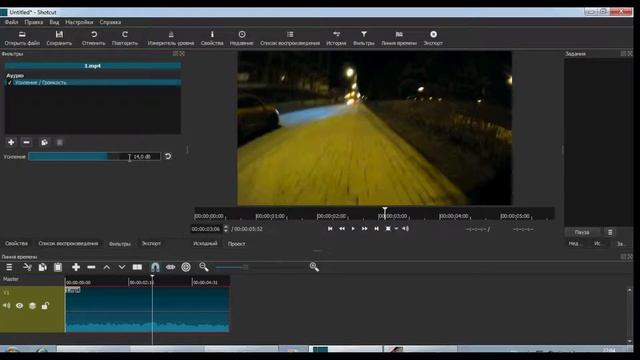Skip to end of video
The height and width of the screenshot is (360, 640).
tap(376, 229)
